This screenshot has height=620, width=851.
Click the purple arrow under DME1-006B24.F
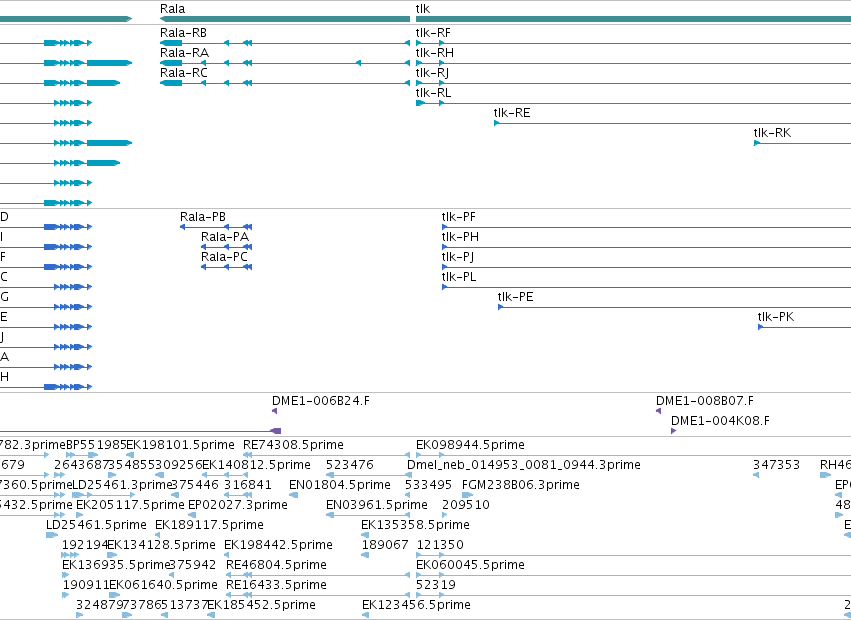275,411
